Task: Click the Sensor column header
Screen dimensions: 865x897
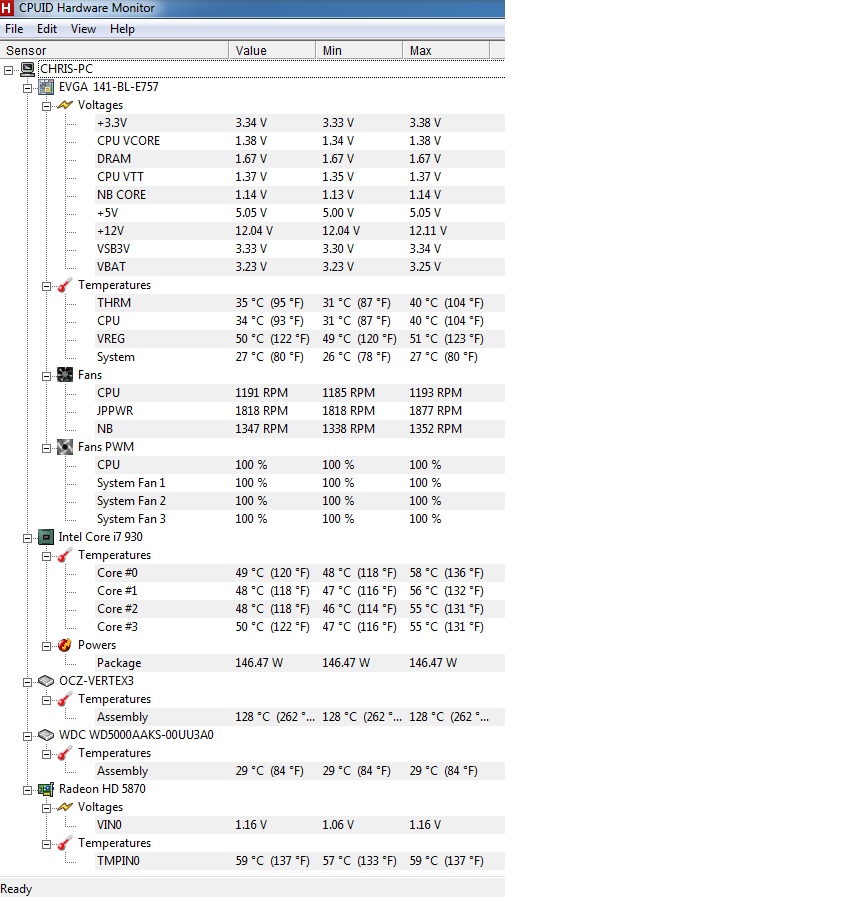Action: pyautogui.click(x=114, y=50)
